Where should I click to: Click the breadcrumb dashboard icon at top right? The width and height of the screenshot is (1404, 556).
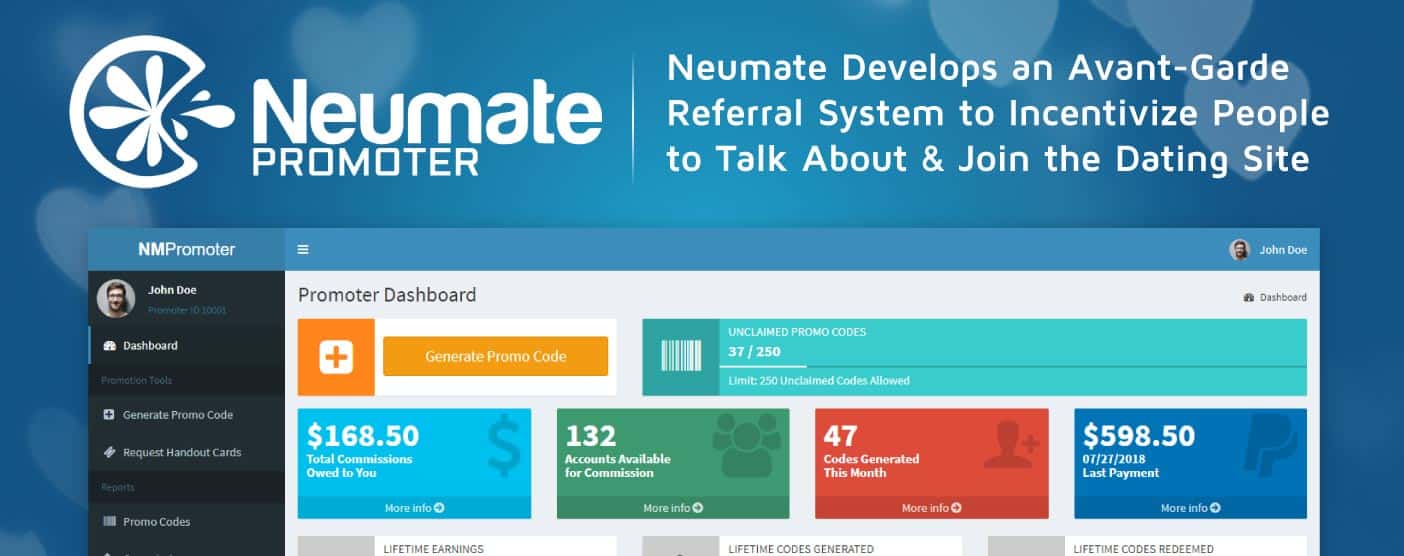point(1249,298)
